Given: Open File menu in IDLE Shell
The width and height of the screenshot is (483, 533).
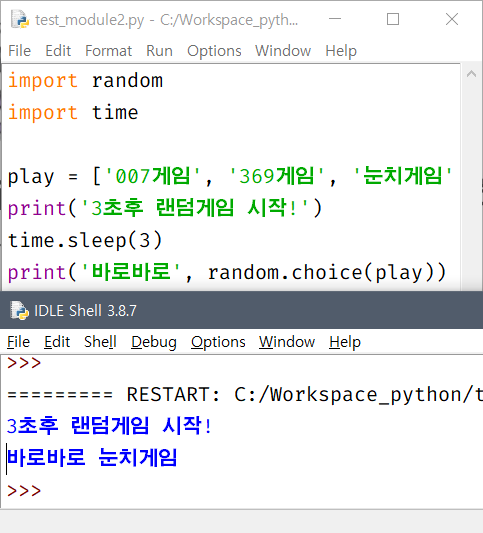Looking at the screenshot, I should [18, 342].
